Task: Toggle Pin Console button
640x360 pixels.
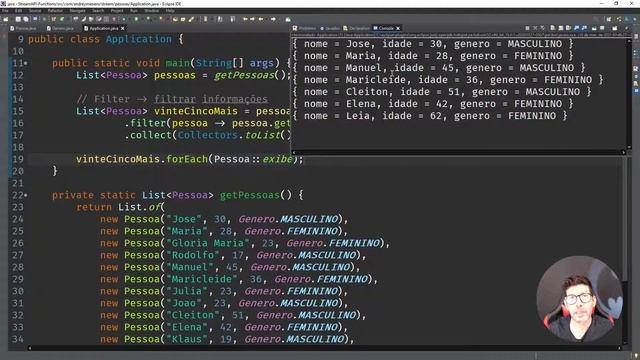Action: click(594, 28)
